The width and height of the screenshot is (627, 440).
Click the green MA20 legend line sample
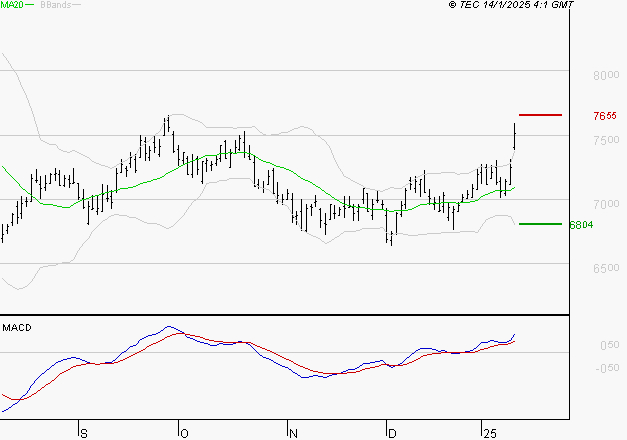tap(30, 5)
